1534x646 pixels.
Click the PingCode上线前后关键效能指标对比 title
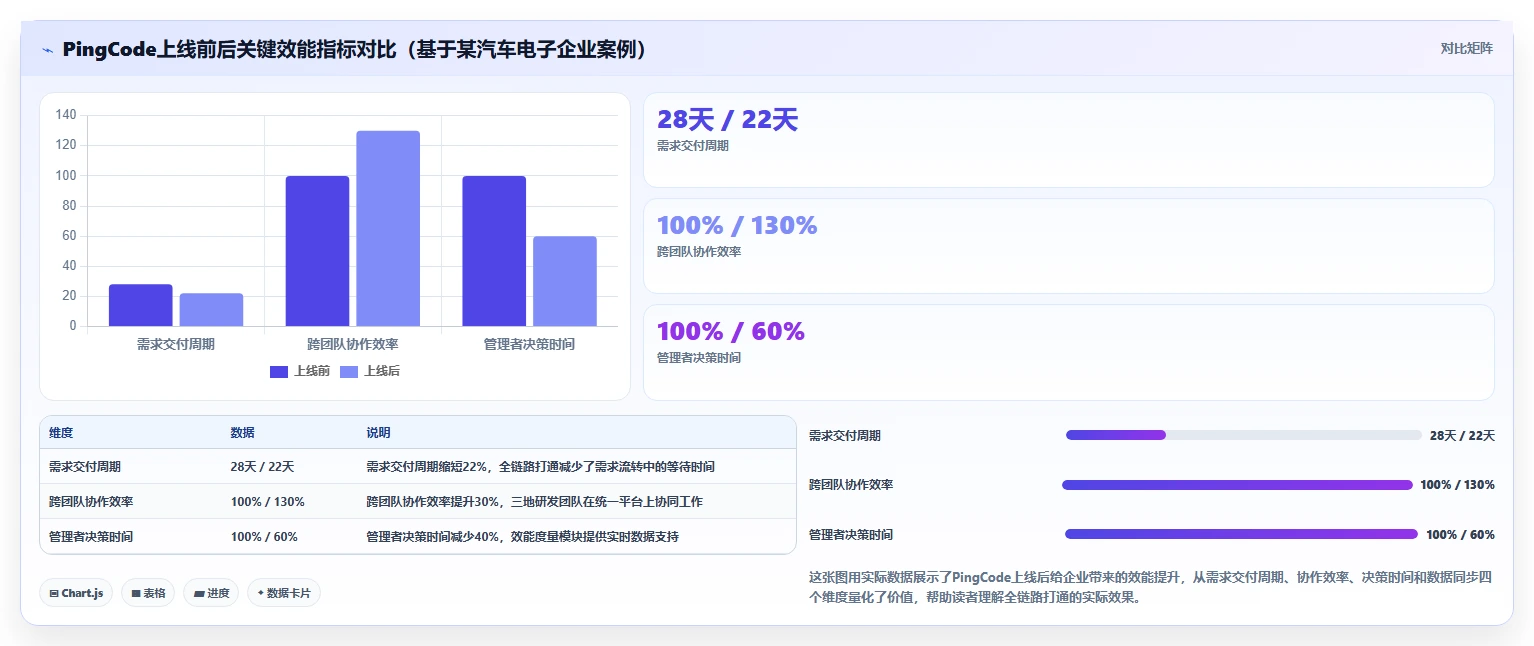(x=354, y=49)
